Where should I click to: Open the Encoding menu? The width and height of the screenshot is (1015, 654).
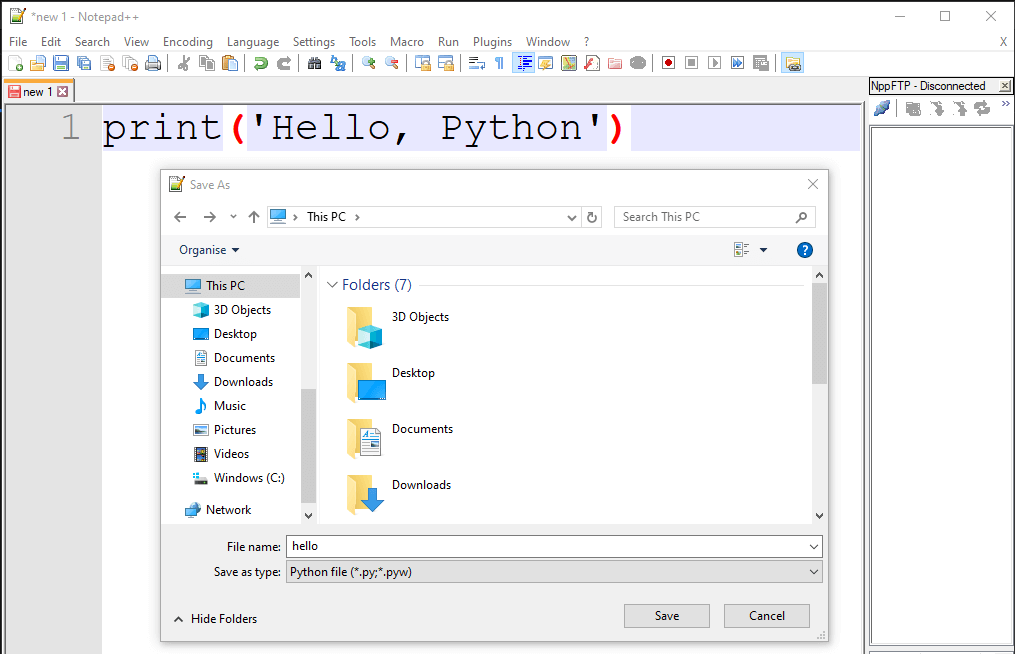point(188,41)
